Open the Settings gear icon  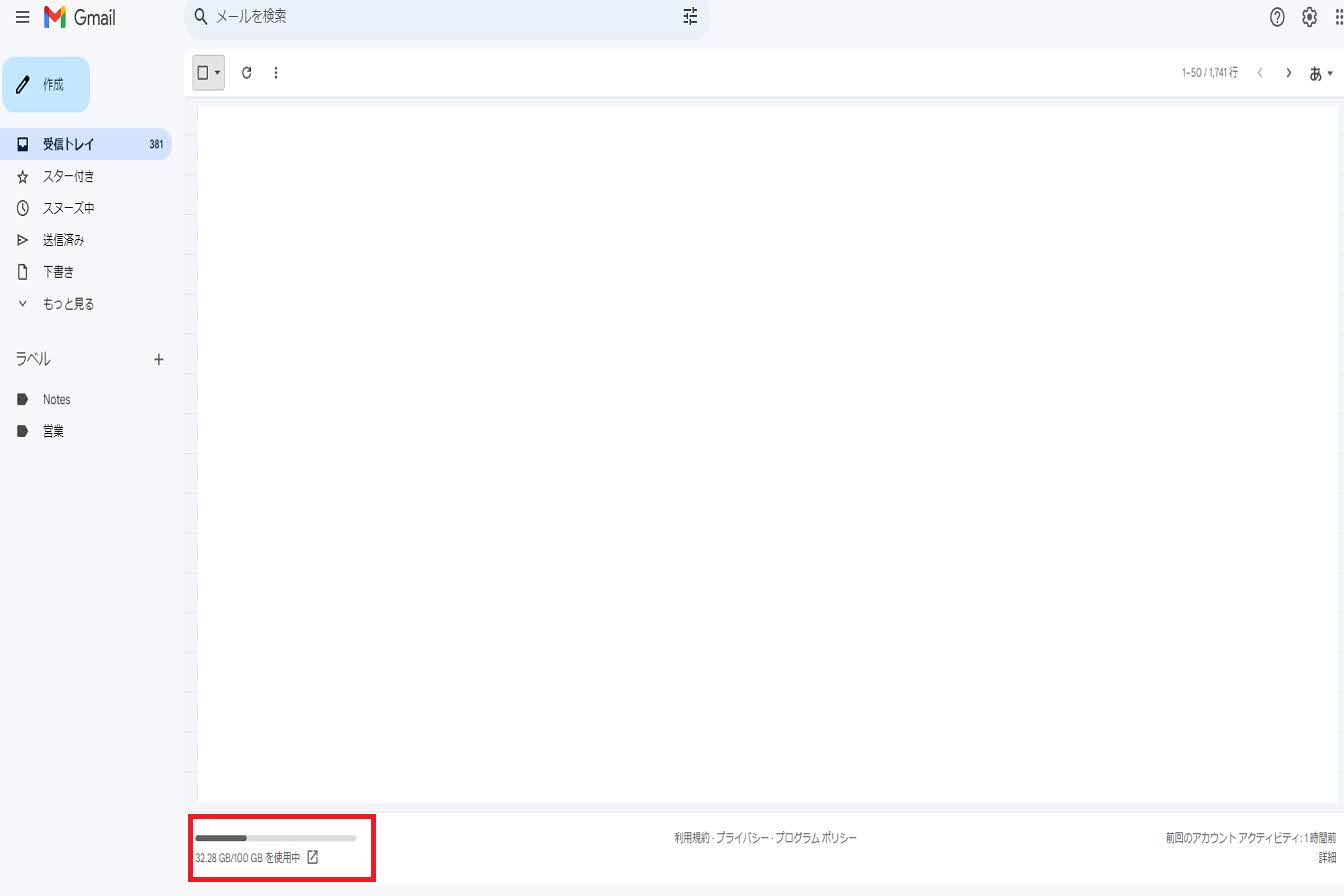tap(1309, 17)
